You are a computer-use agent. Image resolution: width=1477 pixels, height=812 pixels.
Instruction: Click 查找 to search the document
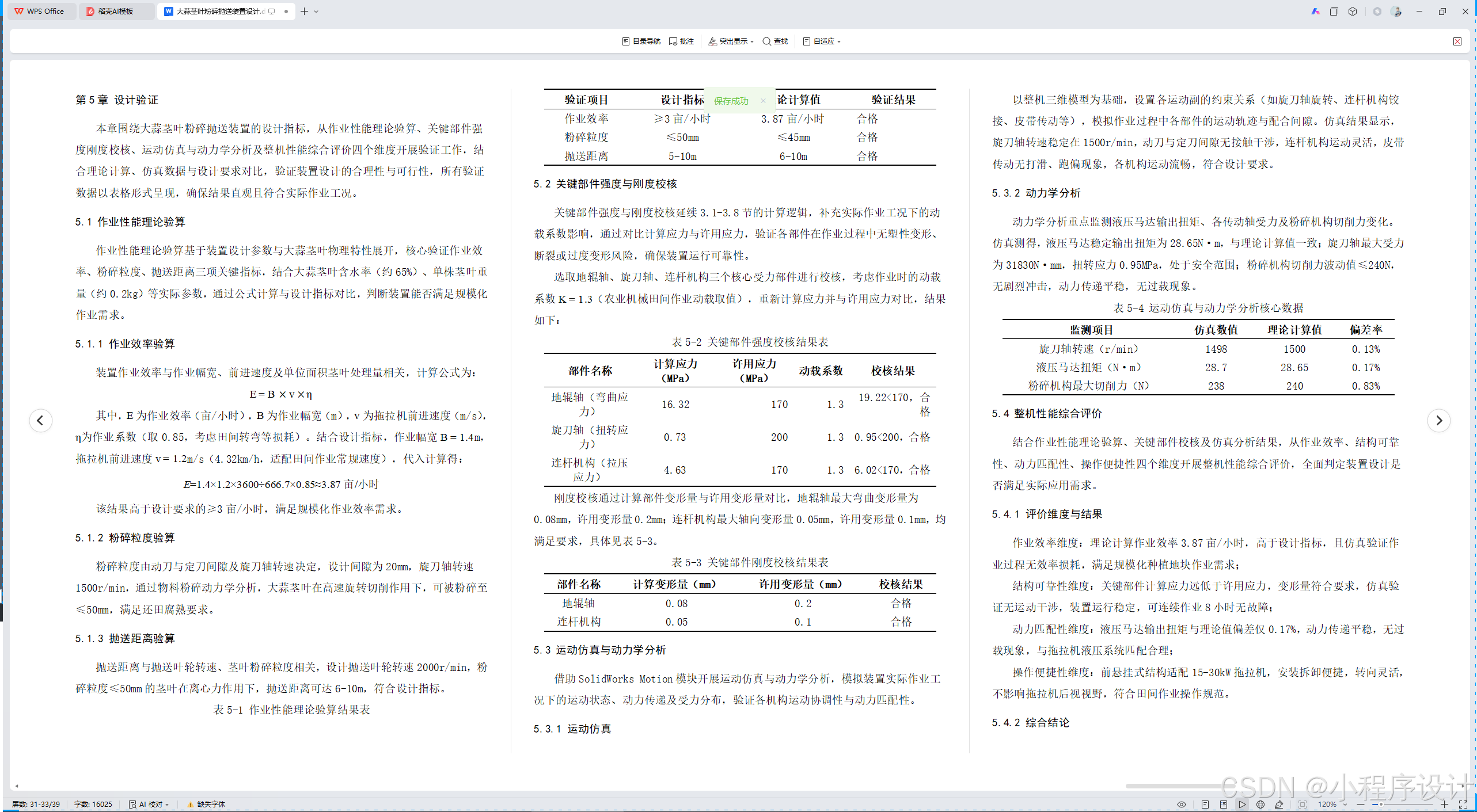[775, 41]
